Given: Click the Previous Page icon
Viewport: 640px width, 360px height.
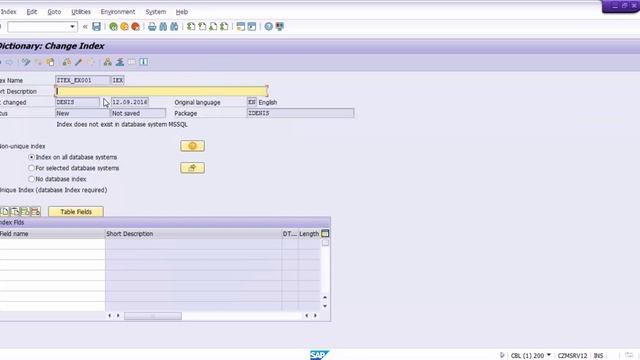Looking at the screenshot, I should [x=202, y=27].
